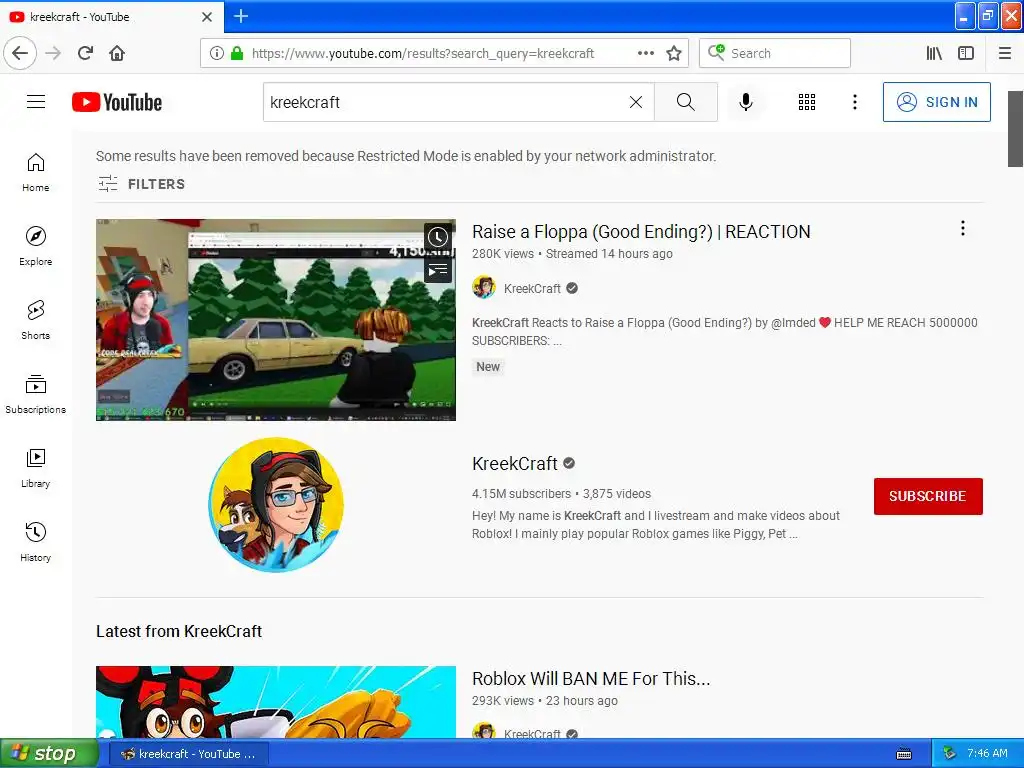Open Shorts in the left sidebar
Viewport: 1024px width, 768px height.
pos(36,320)
